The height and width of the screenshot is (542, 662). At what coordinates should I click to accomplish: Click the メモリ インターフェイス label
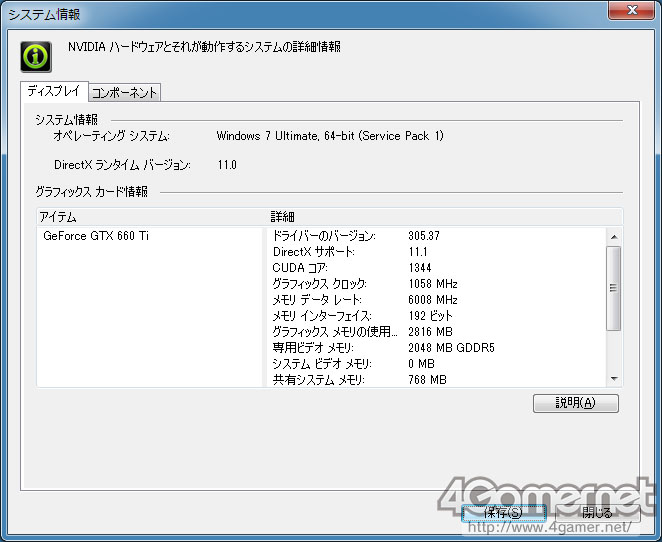point(322,316)
